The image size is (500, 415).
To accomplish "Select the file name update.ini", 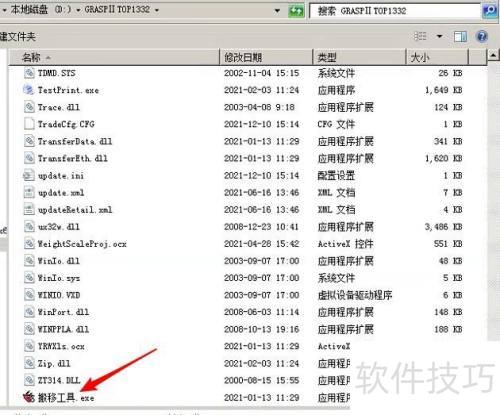I will (x=61, y=176).
